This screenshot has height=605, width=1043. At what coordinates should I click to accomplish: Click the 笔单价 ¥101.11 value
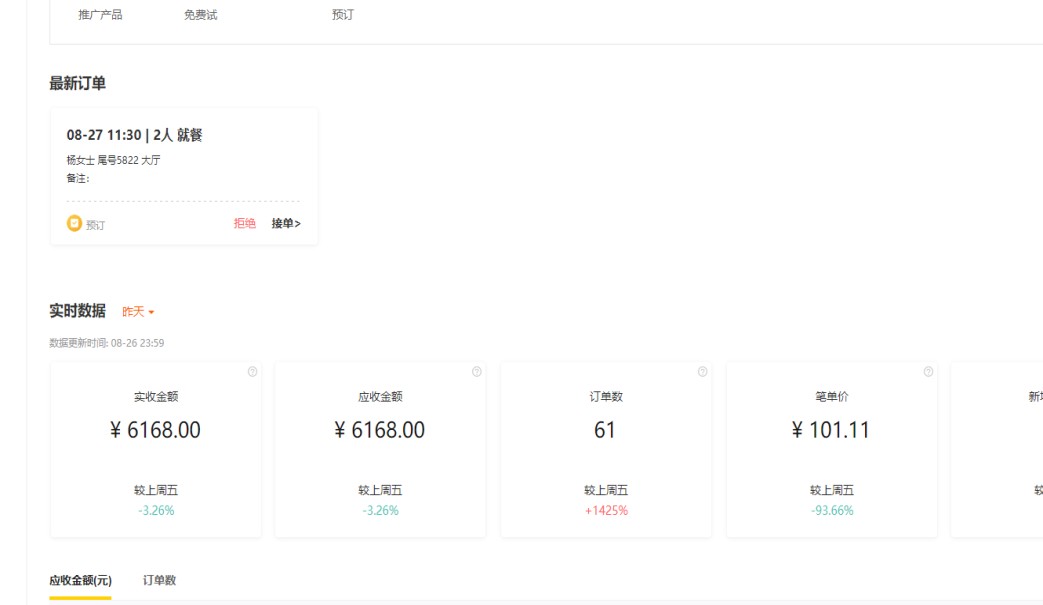[x=830, y=430]
